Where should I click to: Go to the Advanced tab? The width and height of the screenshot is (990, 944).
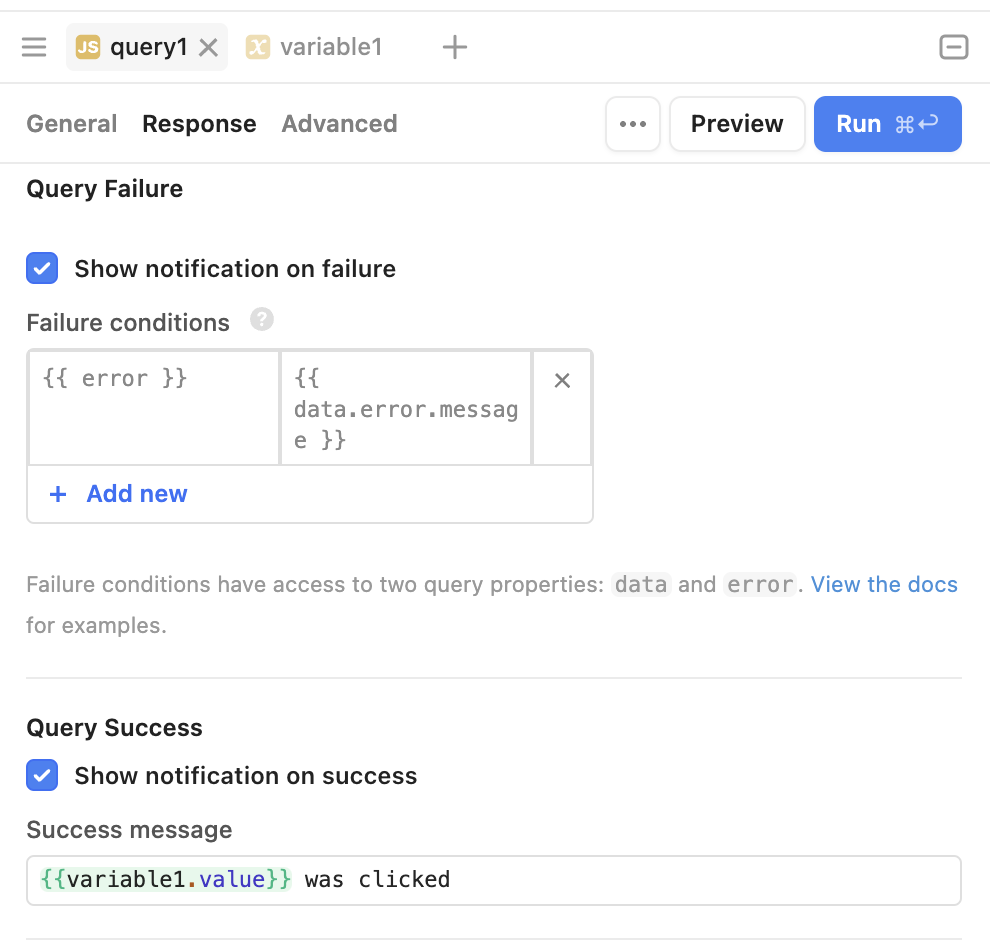pos(339,124)
